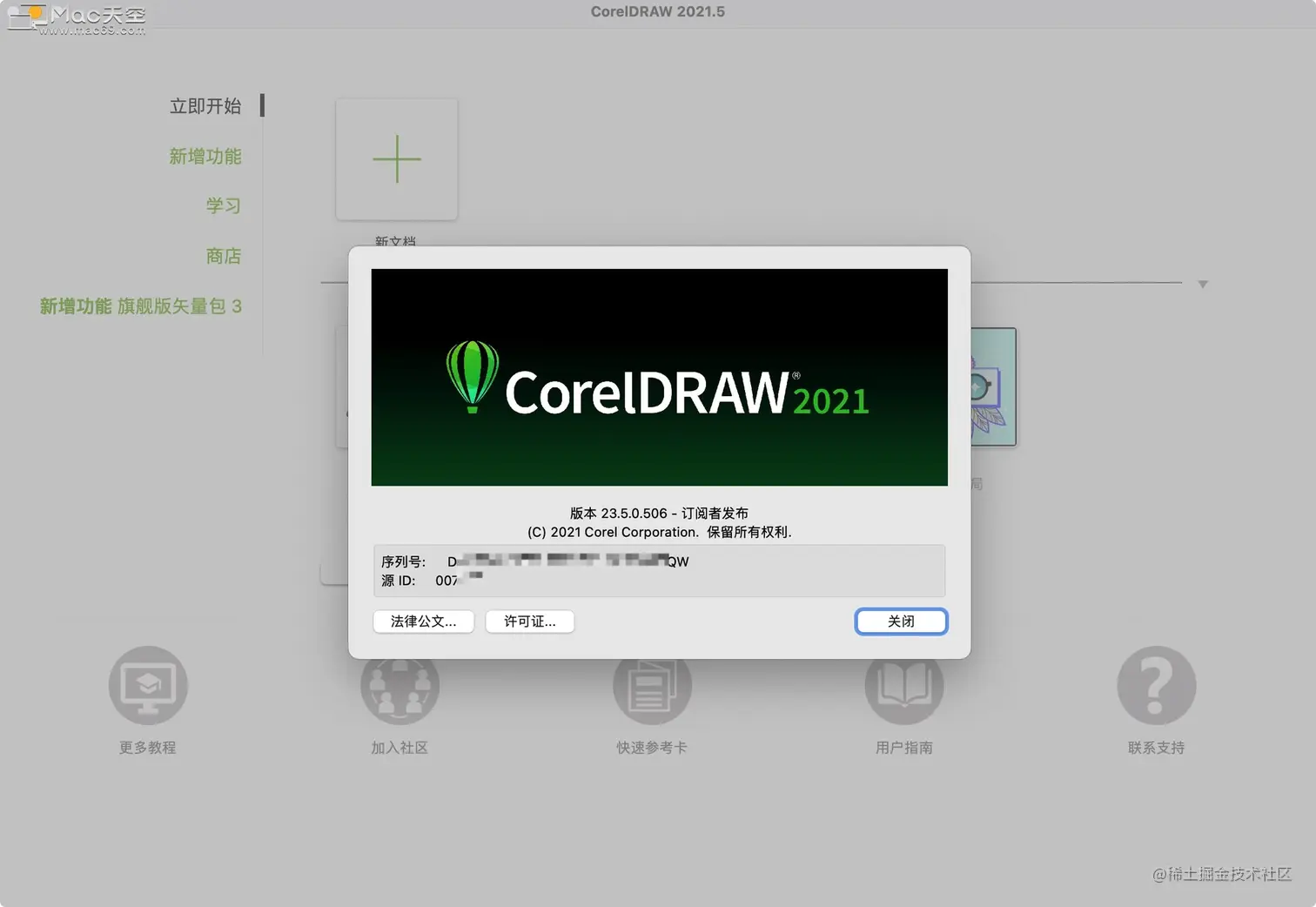Screen dimensions: 1316x907
Task: Select the 序列号 serial number text
Action: pos(534,561)
